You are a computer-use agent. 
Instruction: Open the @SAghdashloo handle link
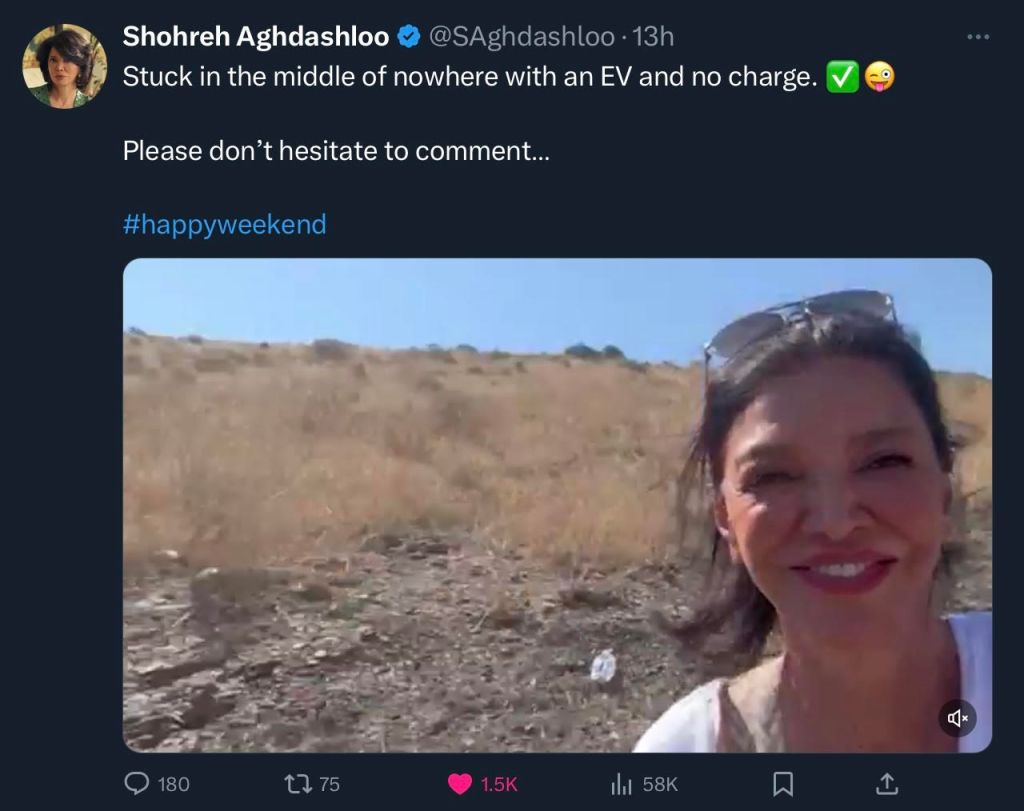coord(521,37)
